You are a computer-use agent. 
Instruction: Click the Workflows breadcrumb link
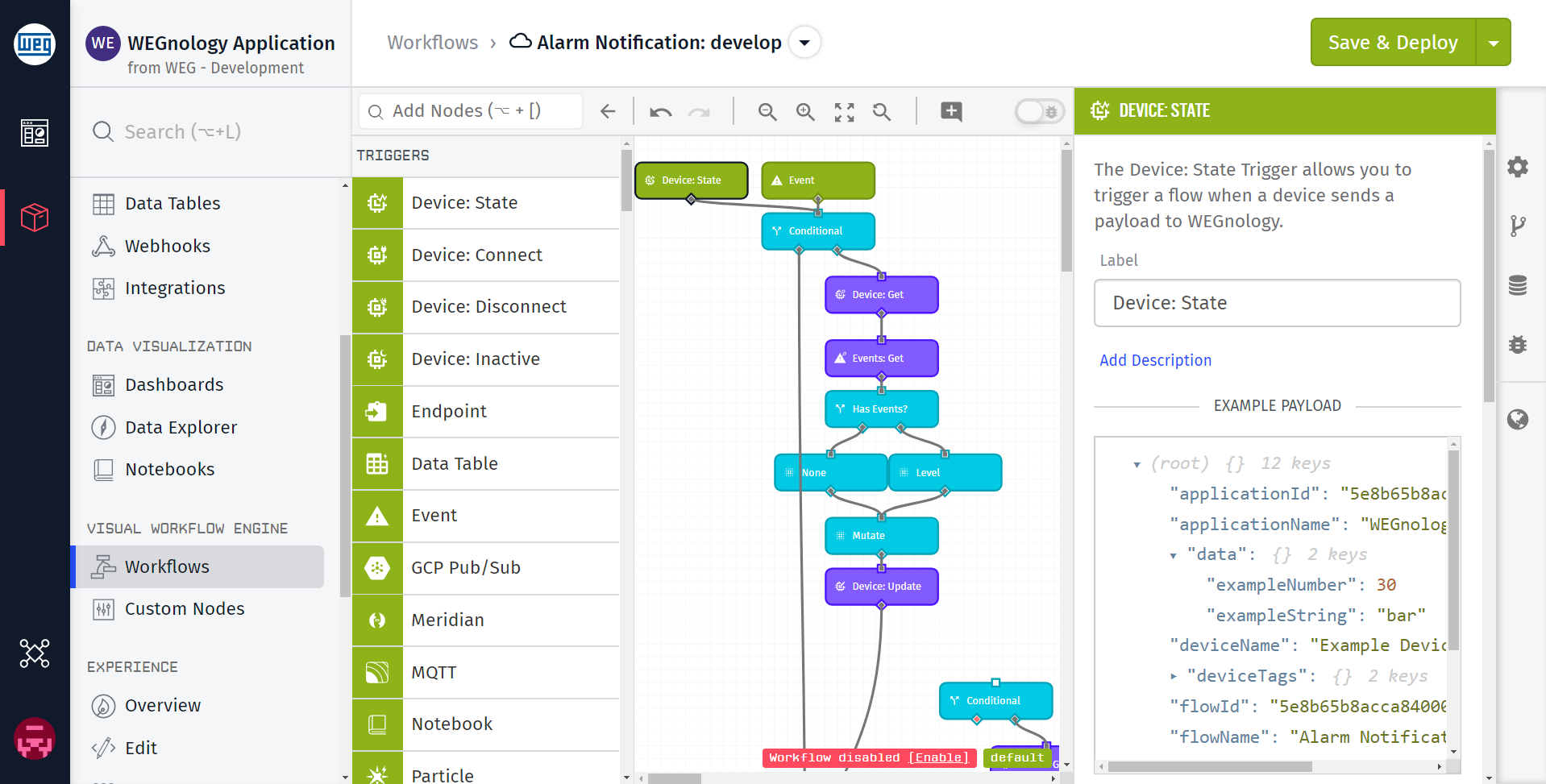pyautogui.click(x=432, y=43)
